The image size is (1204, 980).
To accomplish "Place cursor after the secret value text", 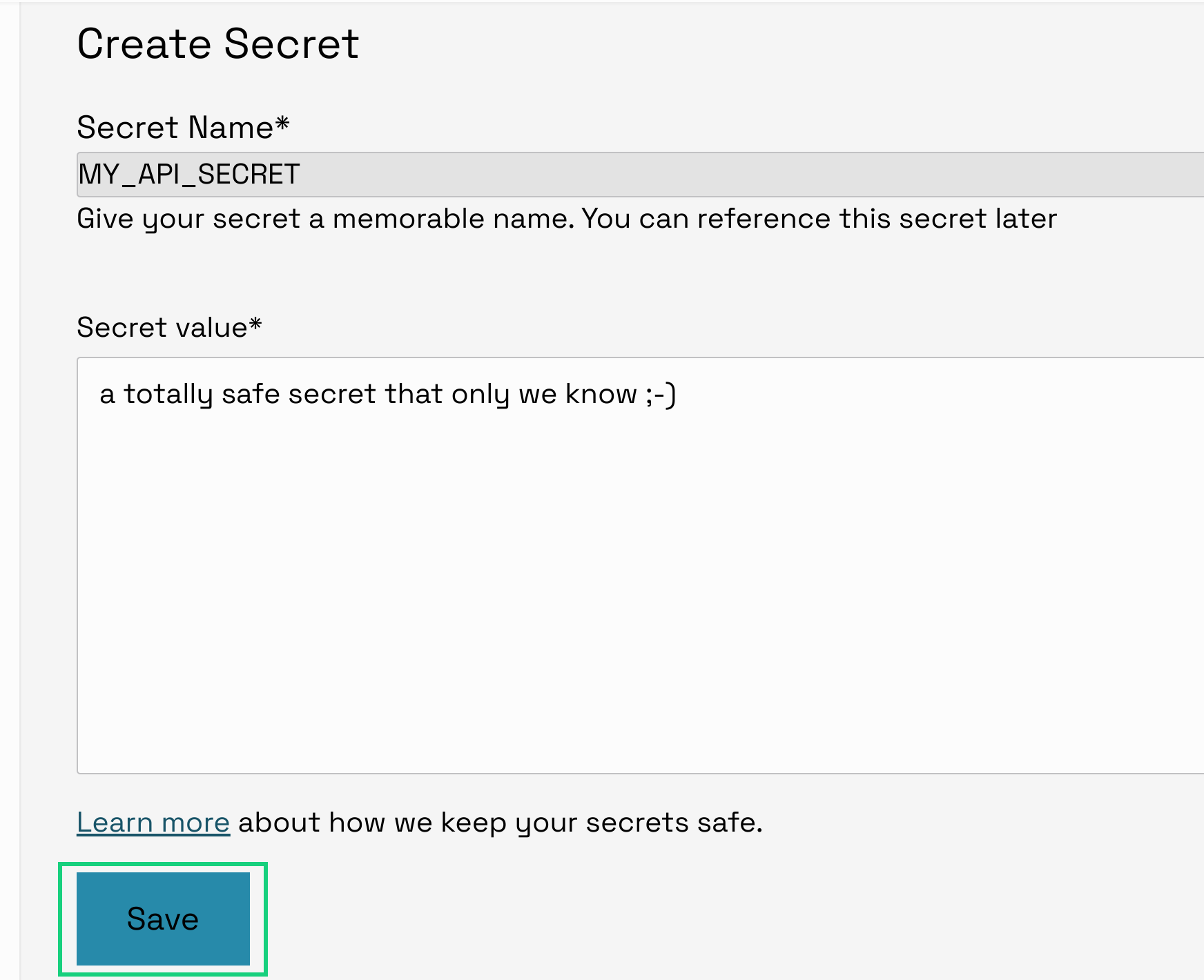I will coord(680,393).
